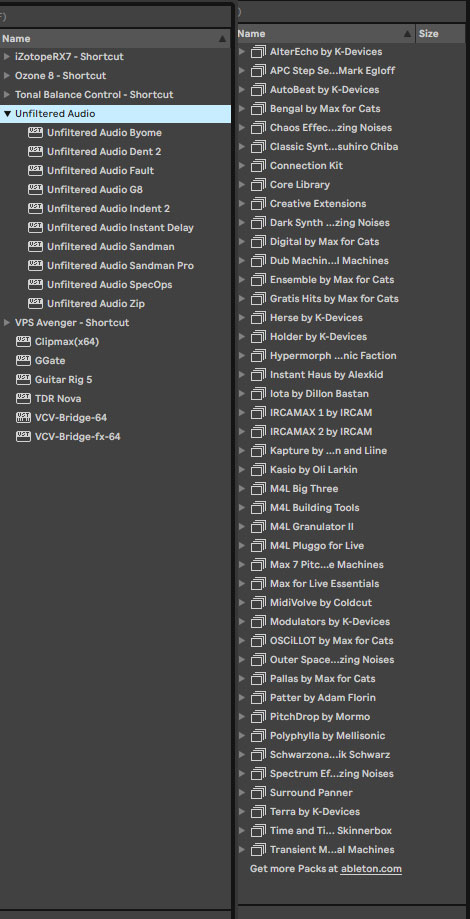Click the Clipmax(x64) plugin icon
The height and width of the screenshot is (919, 470).
pyautogui.click(x=23, y=341)
